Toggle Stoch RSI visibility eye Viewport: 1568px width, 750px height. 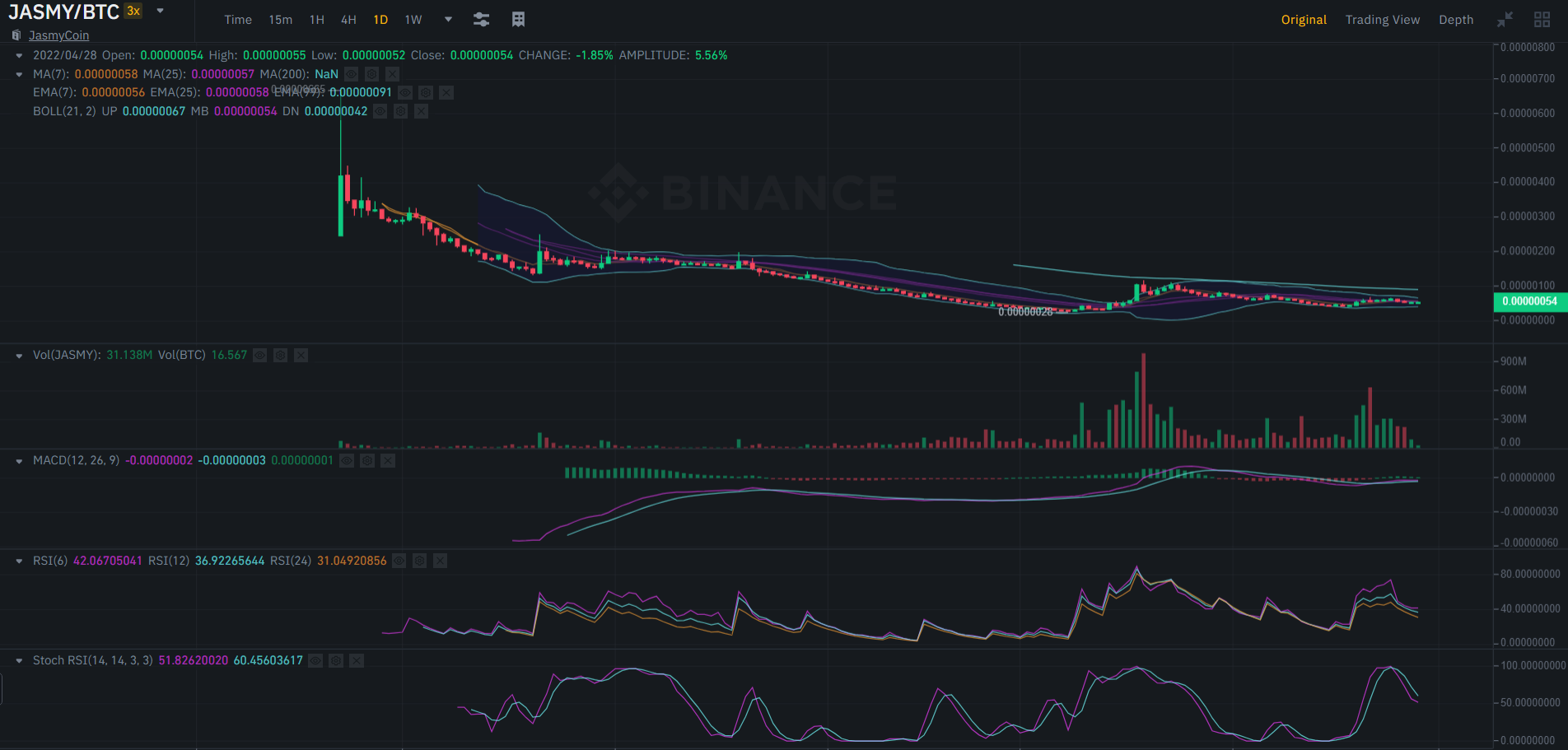pos(315,660)
